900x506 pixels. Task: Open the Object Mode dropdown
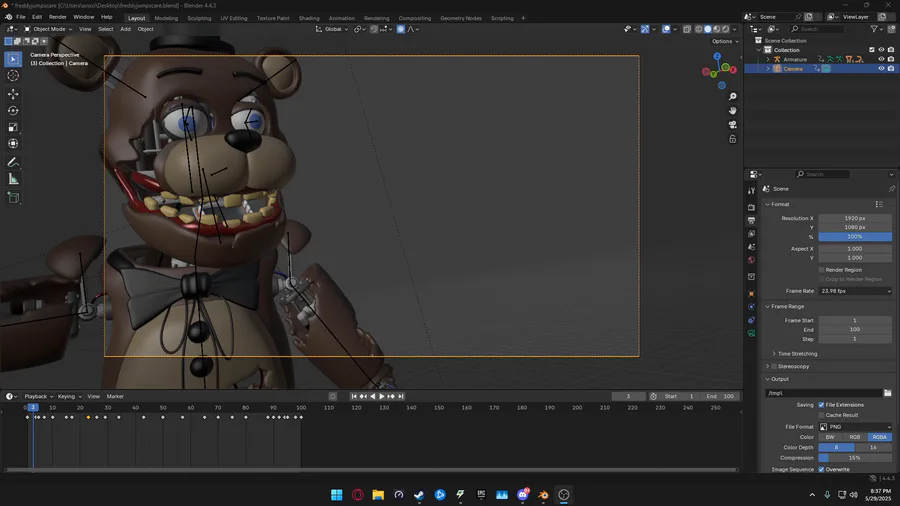(x=48, y=29)
